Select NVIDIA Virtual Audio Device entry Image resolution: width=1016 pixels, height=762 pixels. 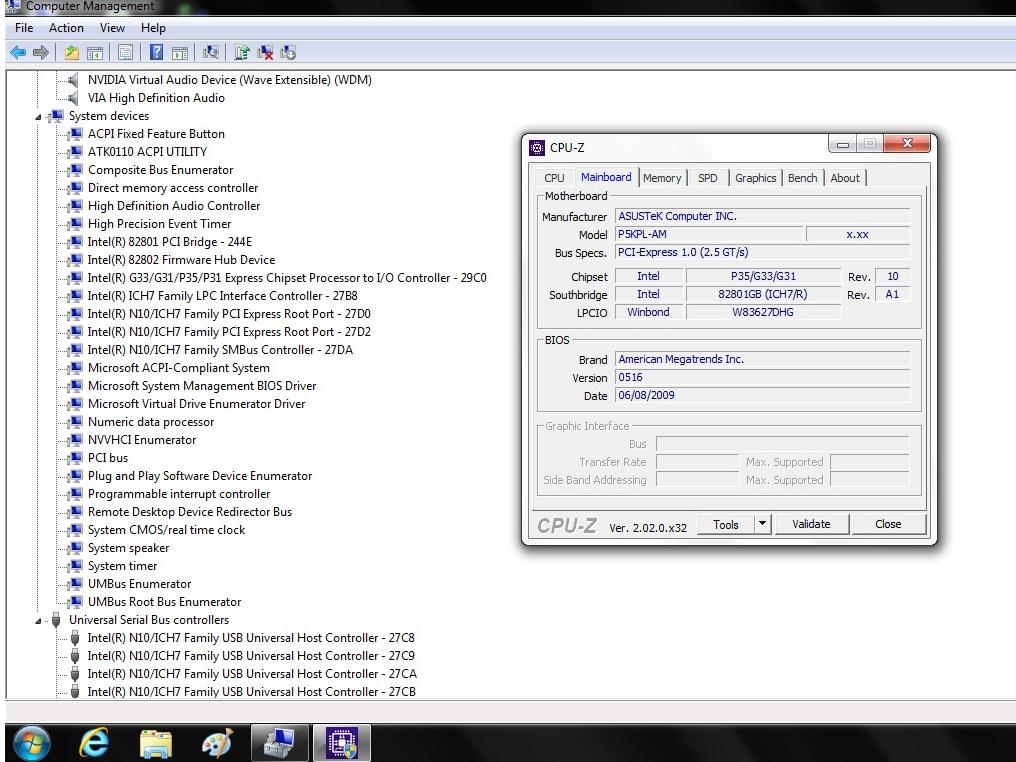point(229,80)
